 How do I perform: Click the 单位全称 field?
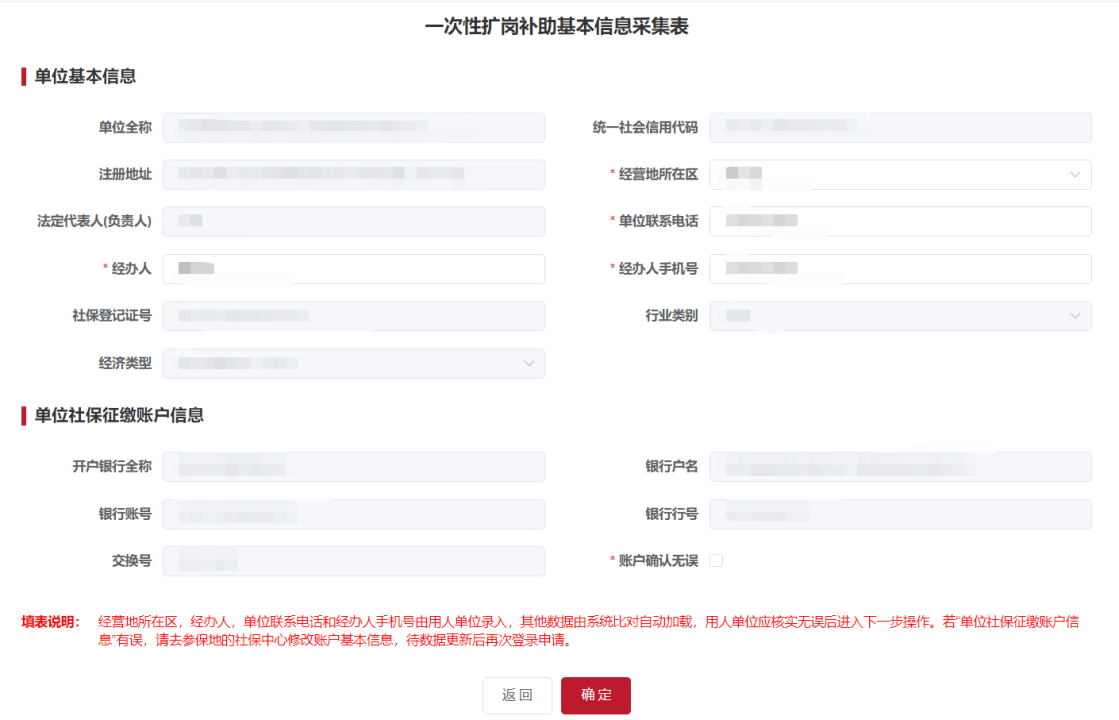pyautogui.click(x=353, y=127)
